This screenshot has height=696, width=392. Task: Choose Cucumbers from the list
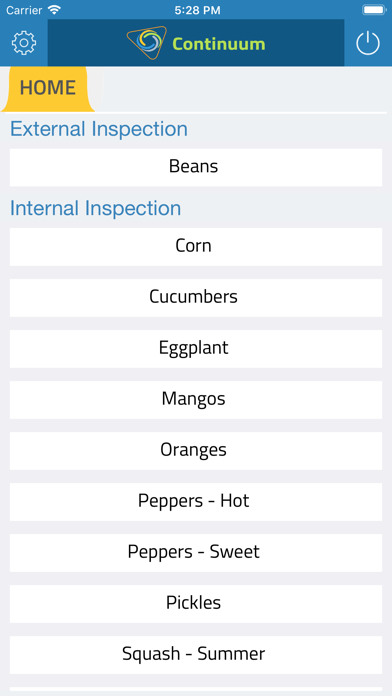196,298
